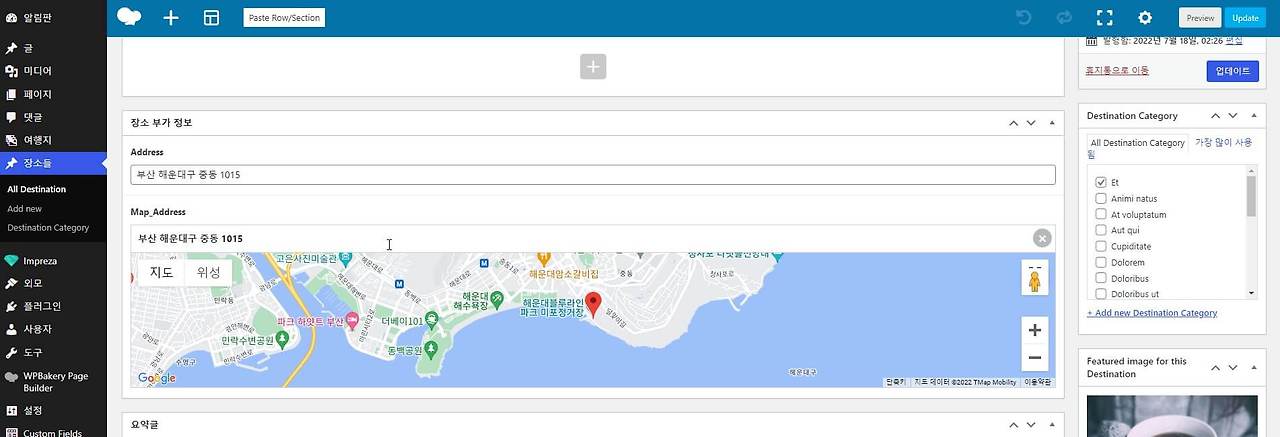Add new element with plus icon
Viewport: 1280px width, 437px height.
tap(171, 18)
